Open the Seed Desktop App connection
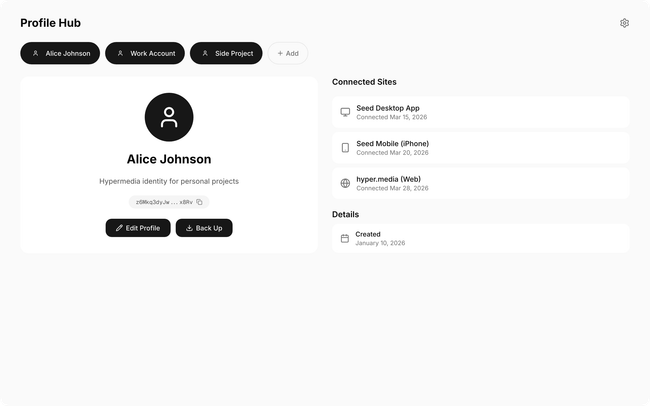The height and width of the screenshot is (406, 650). tap(480, 112)
